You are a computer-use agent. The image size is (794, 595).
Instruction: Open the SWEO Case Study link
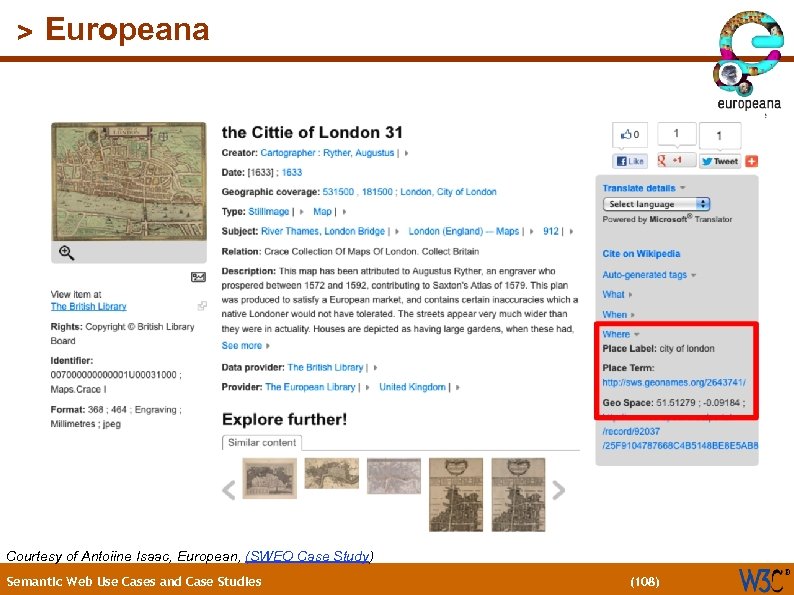[308, 556]
